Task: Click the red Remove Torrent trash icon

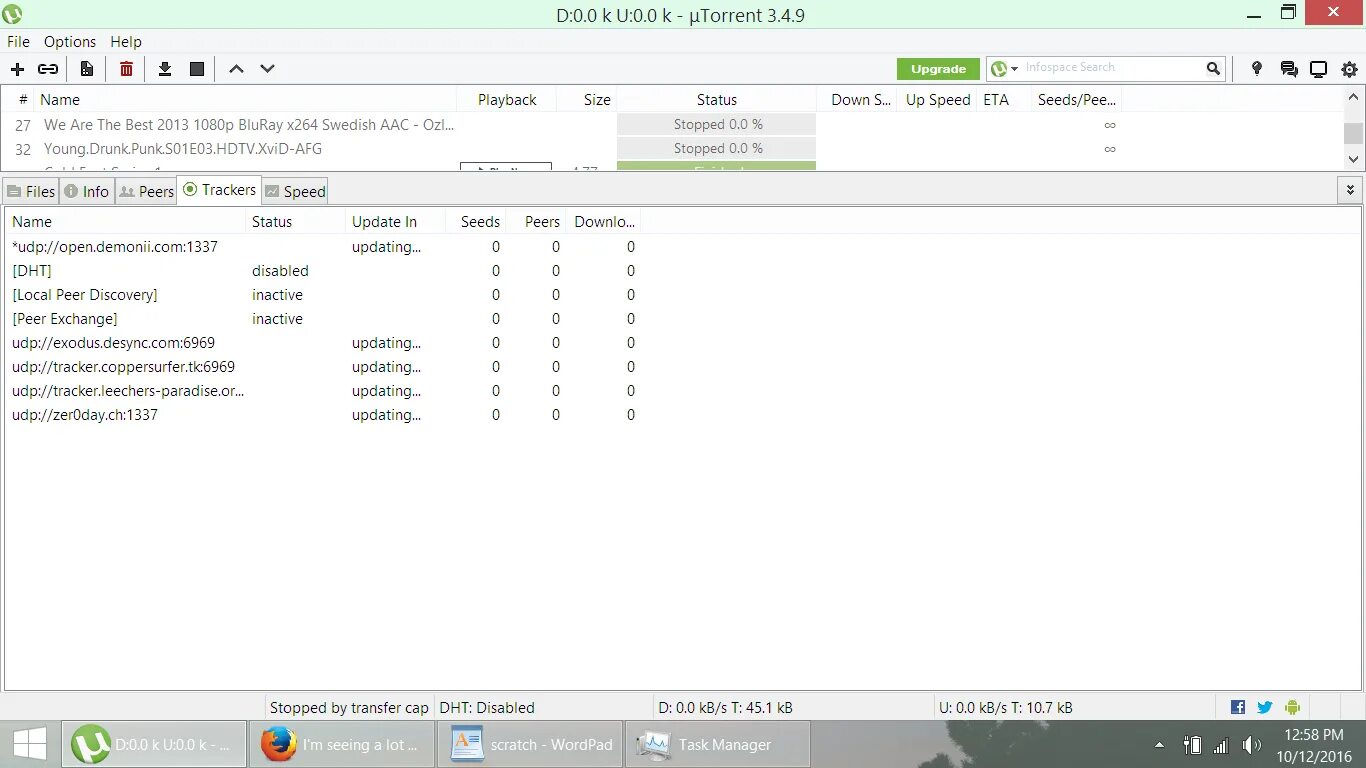Action: 126,69
